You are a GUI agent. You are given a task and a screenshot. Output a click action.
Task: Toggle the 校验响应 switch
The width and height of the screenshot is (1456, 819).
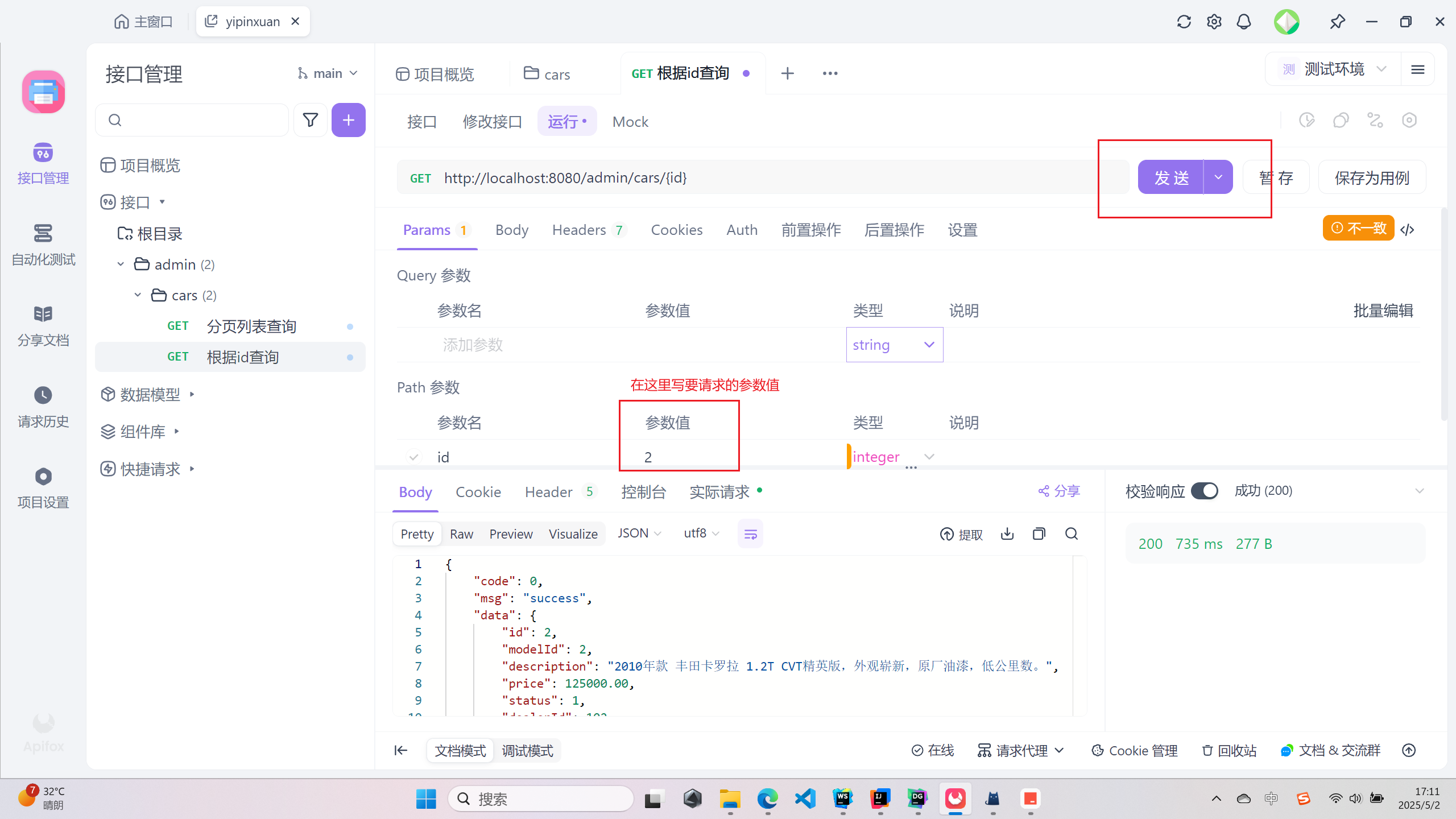pyautogui.click(x=1205, y=491)
